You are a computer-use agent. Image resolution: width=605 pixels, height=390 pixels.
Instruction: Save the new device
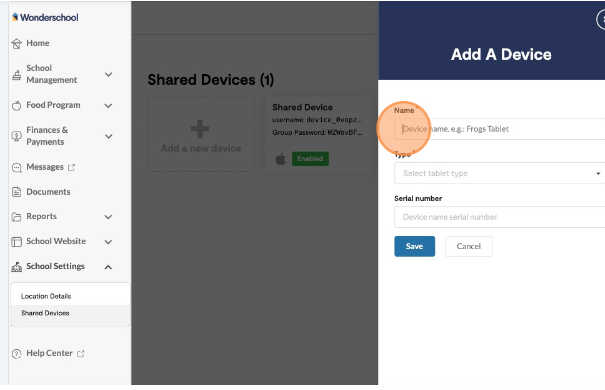[414, 246]
